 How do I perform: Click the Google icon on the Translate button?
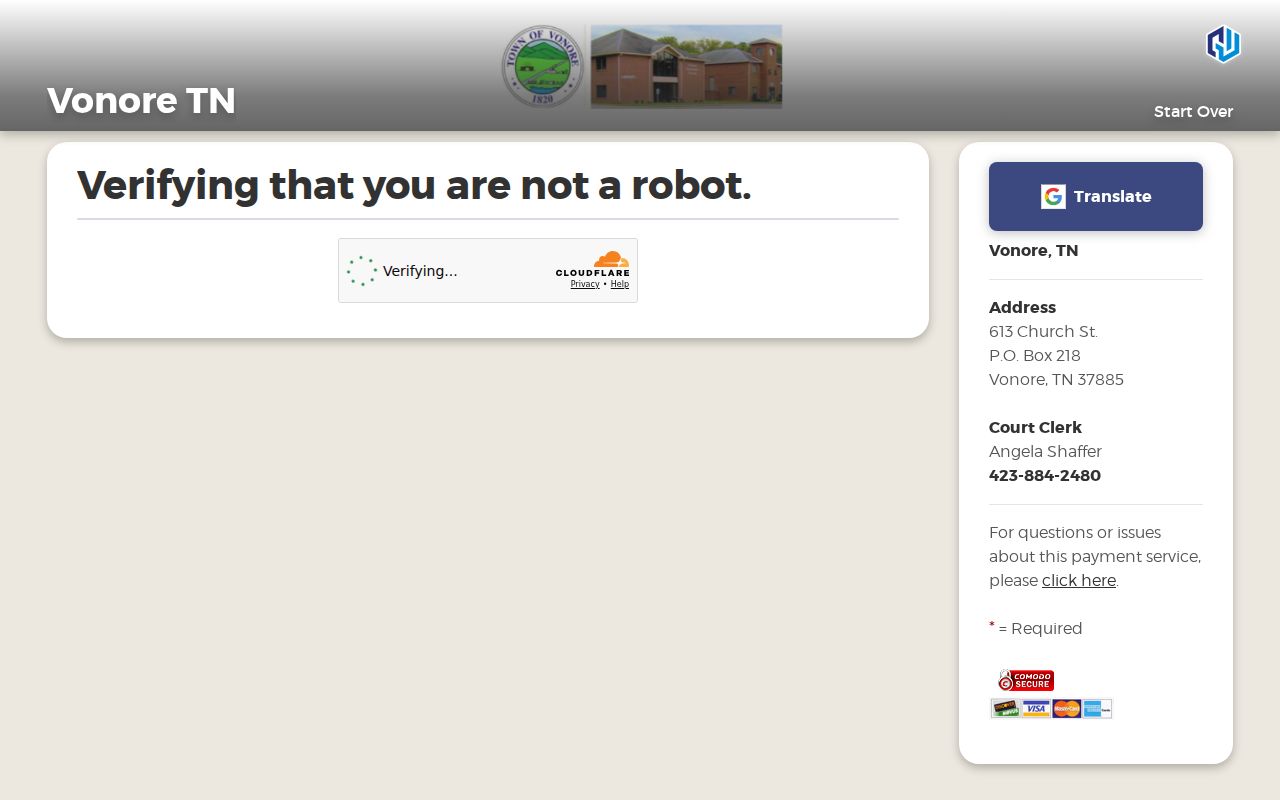(x=1053, y=197)
